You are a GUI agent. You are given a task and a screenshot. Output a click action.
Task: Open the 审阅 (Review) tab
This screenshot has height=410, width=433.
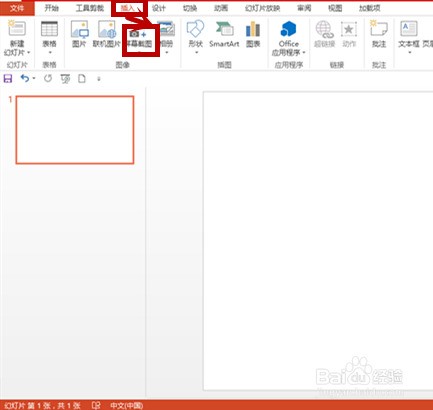click(x=304, y=8)
